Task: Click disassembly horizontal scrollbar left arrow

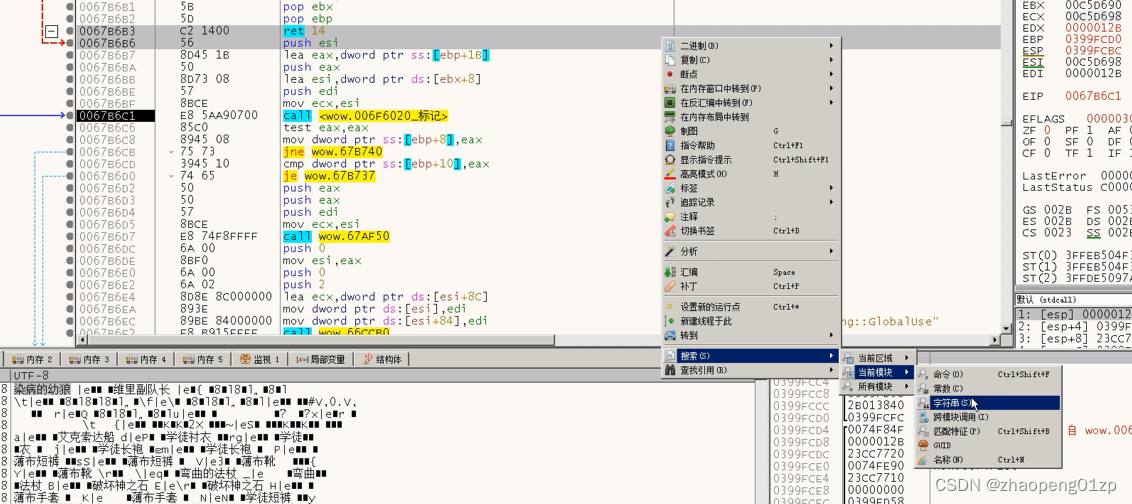Action: point(82,339)
